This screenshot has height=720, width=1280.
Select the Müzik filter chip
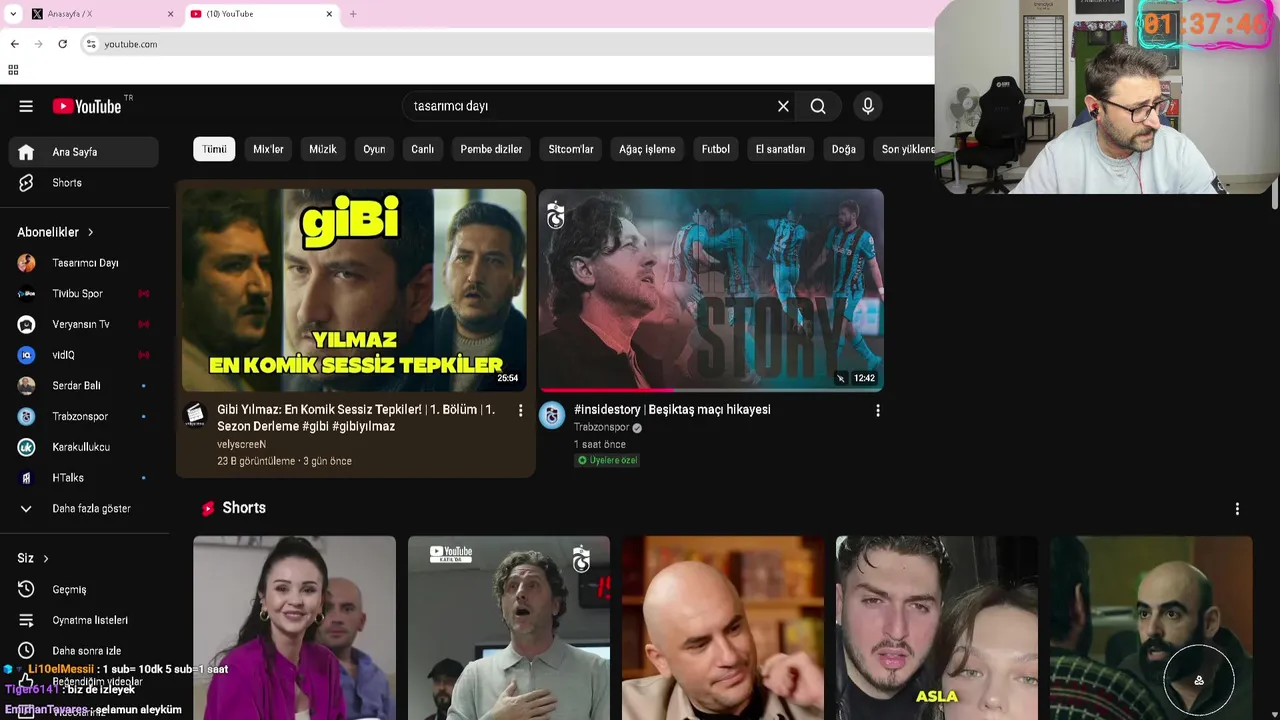[x=323, y=149]
